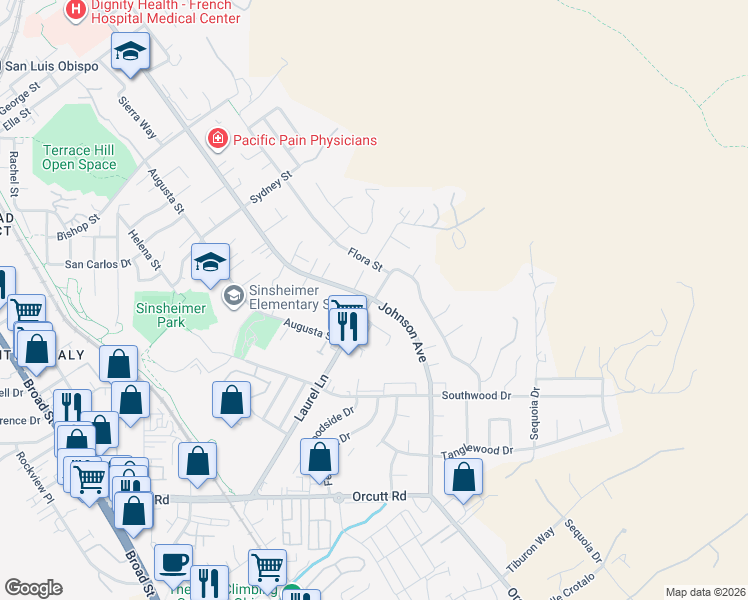Screen dimensions: 748x600
Task: Open fork and knife marker beside Broad St
Action: click(73, 405)
